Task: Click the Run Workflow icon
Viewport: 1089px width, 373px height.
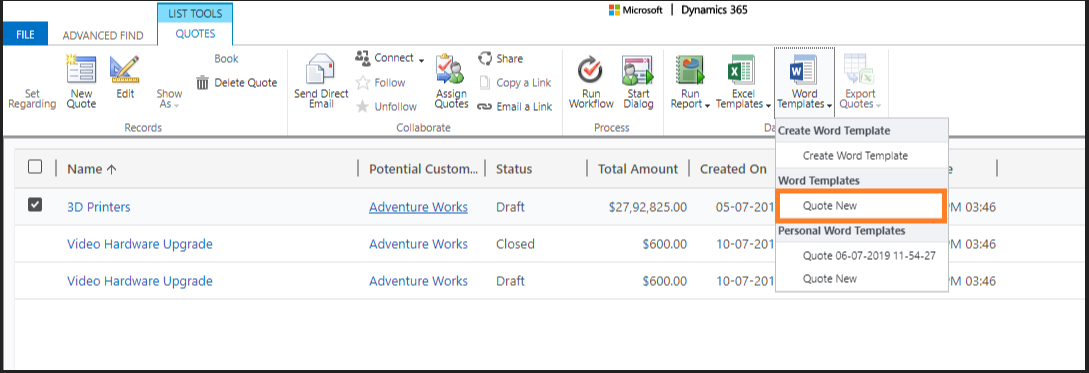Action: click(x=591, y=69)
